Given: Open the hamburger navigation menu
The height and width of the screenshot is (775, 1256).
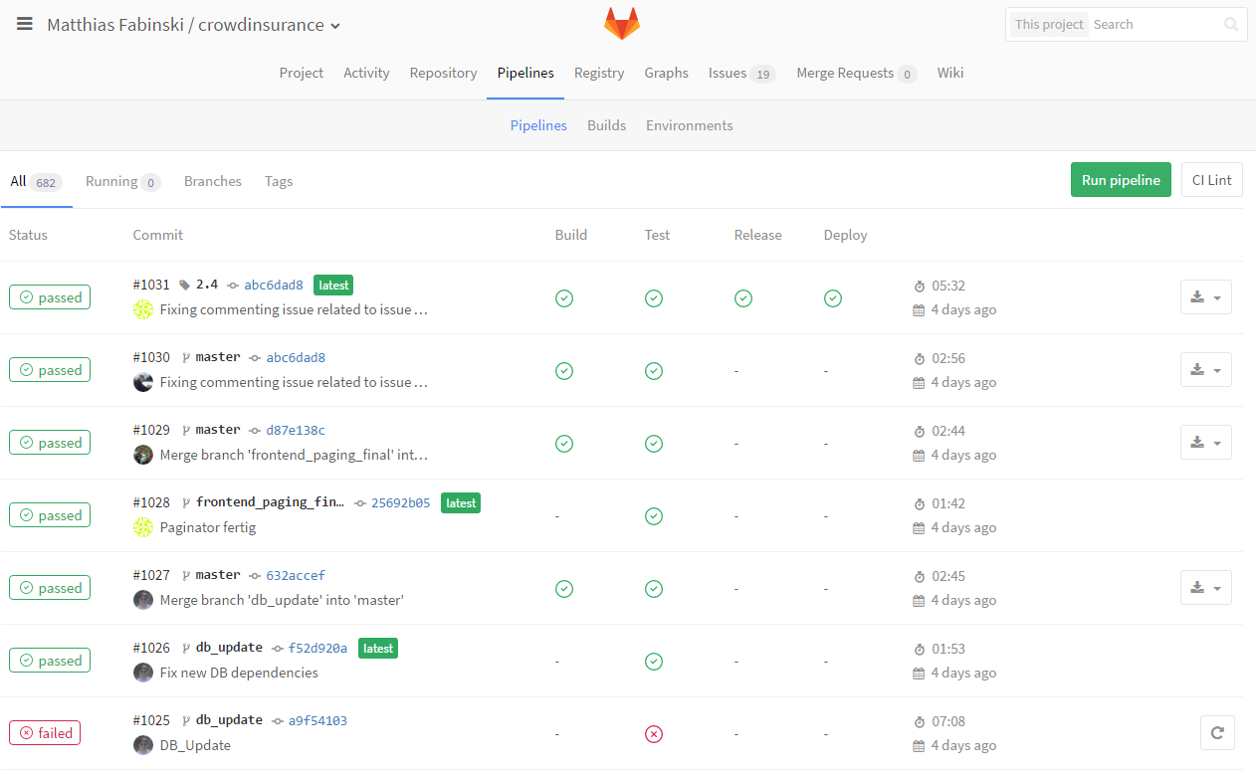Looking at the screenshot, I should (x=24, y=24).
